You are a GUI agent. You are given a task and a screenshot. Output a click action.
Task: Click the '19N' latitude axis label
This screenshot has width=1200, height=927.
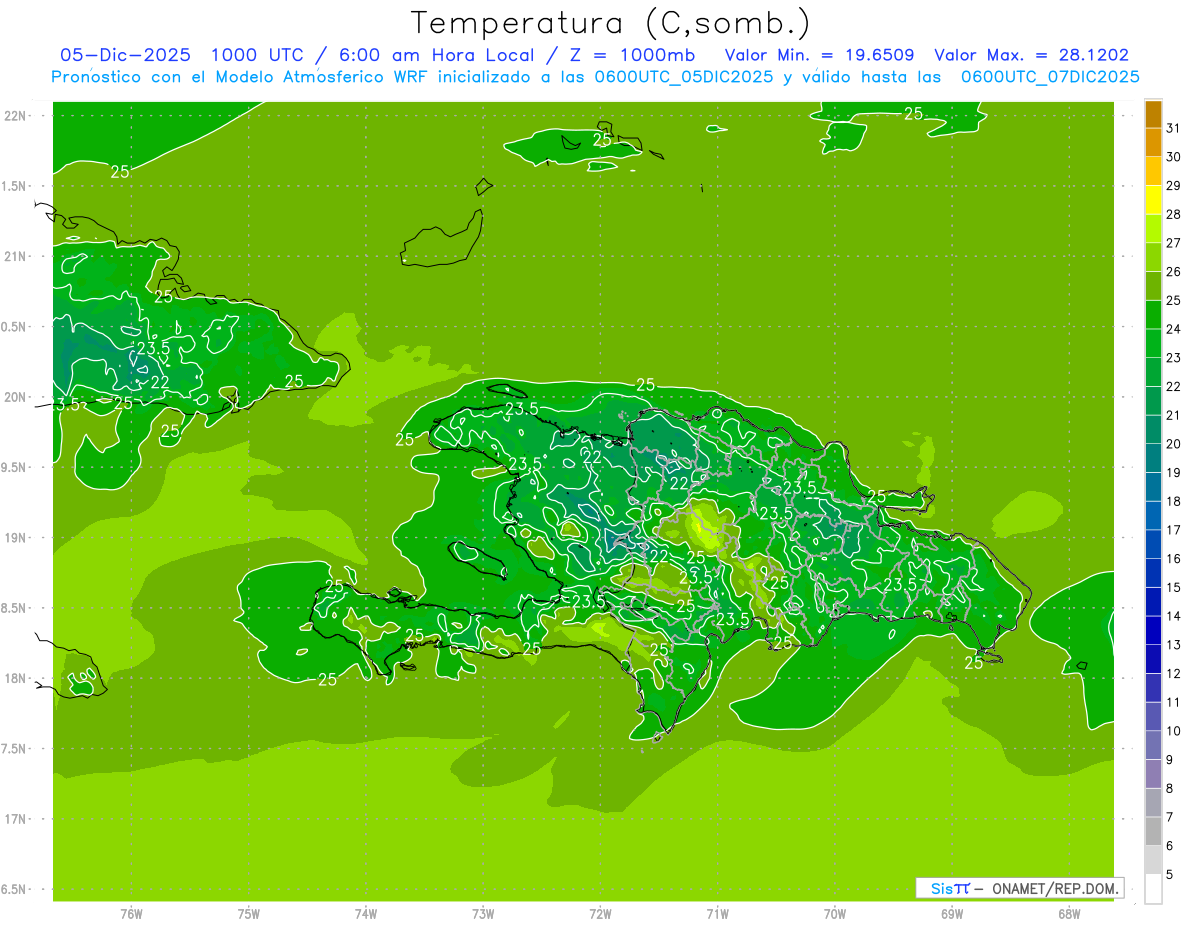coord(16,538)
